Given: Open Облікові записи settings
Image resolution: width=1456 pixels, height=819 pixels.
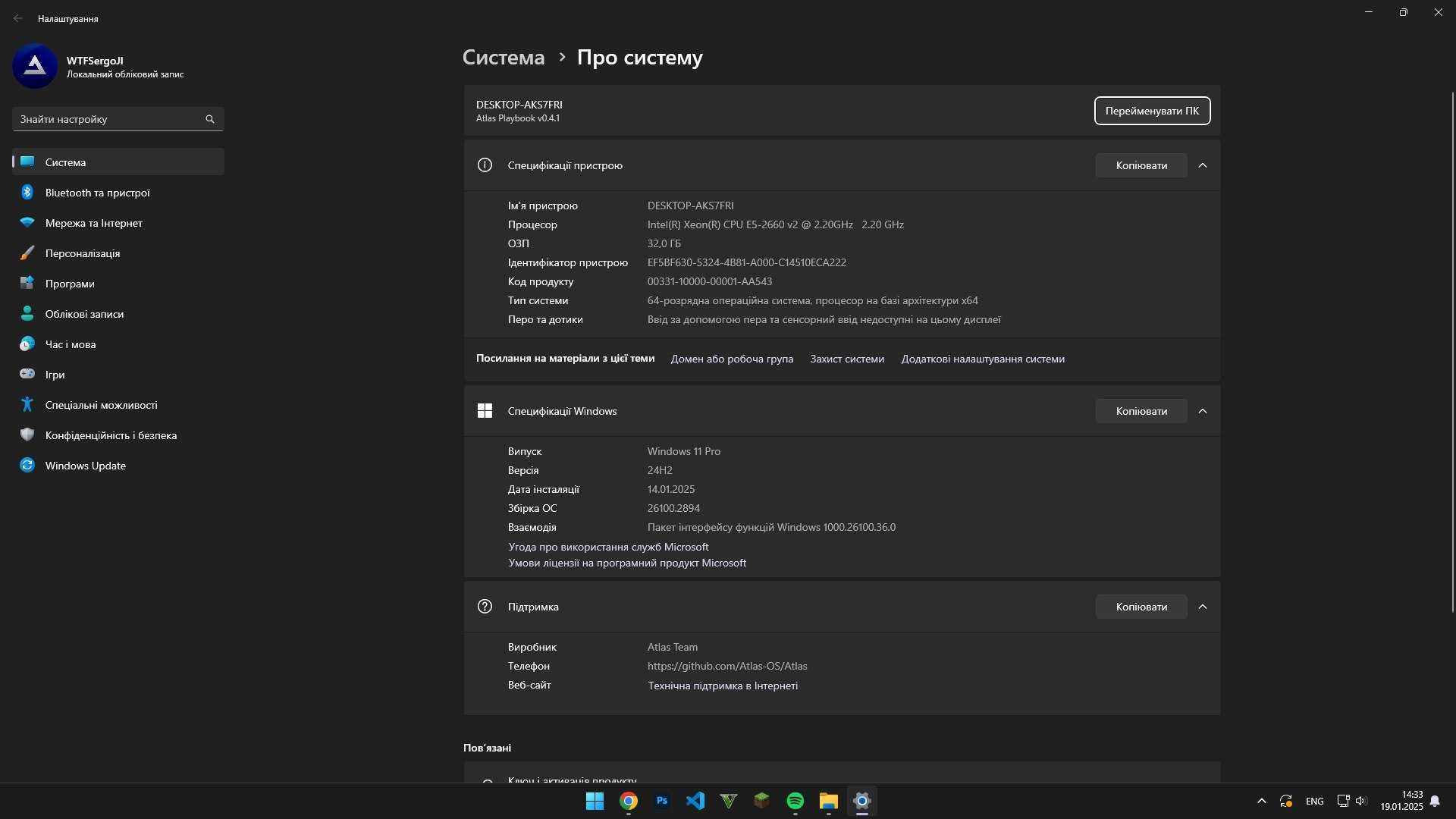Looking at the screenshot, I should point(118,314).
